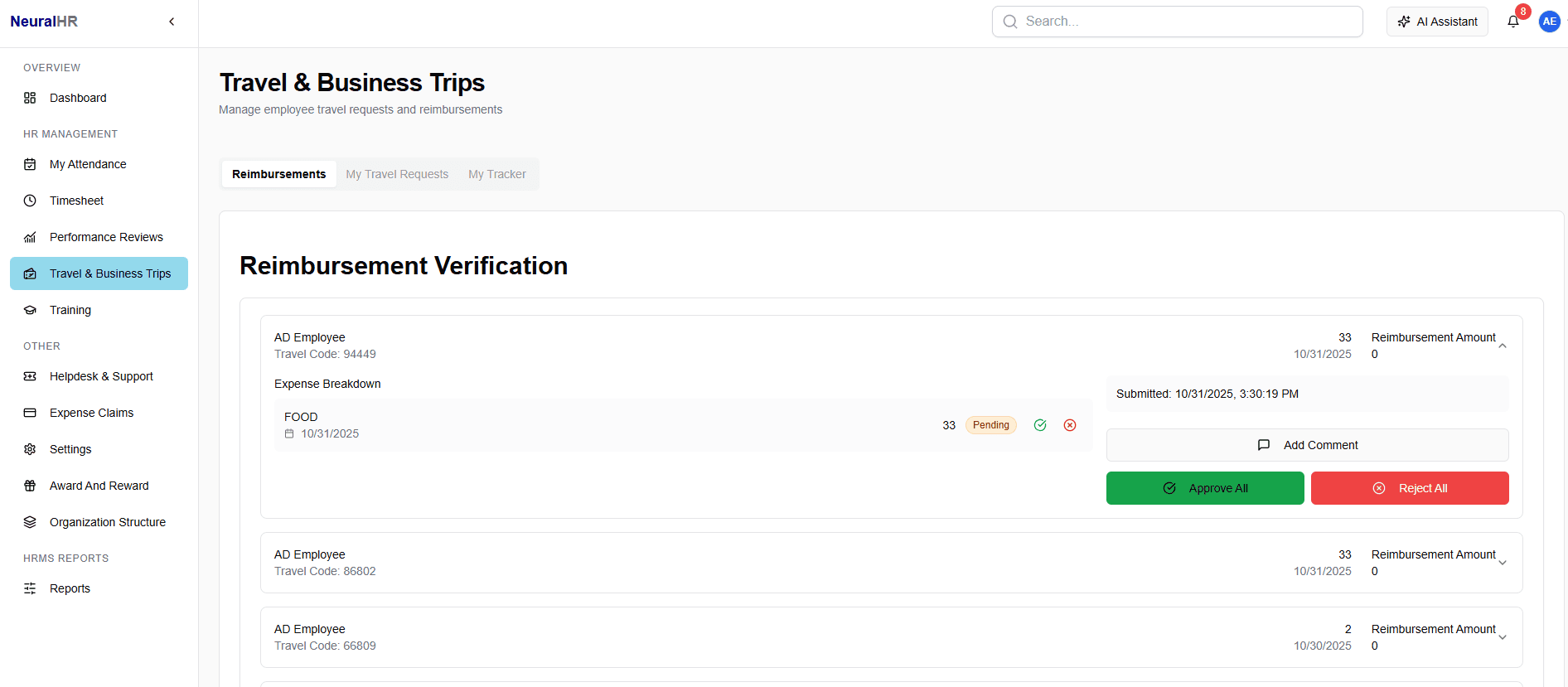Open Dashboard from the sidebar

pos(99,98)
